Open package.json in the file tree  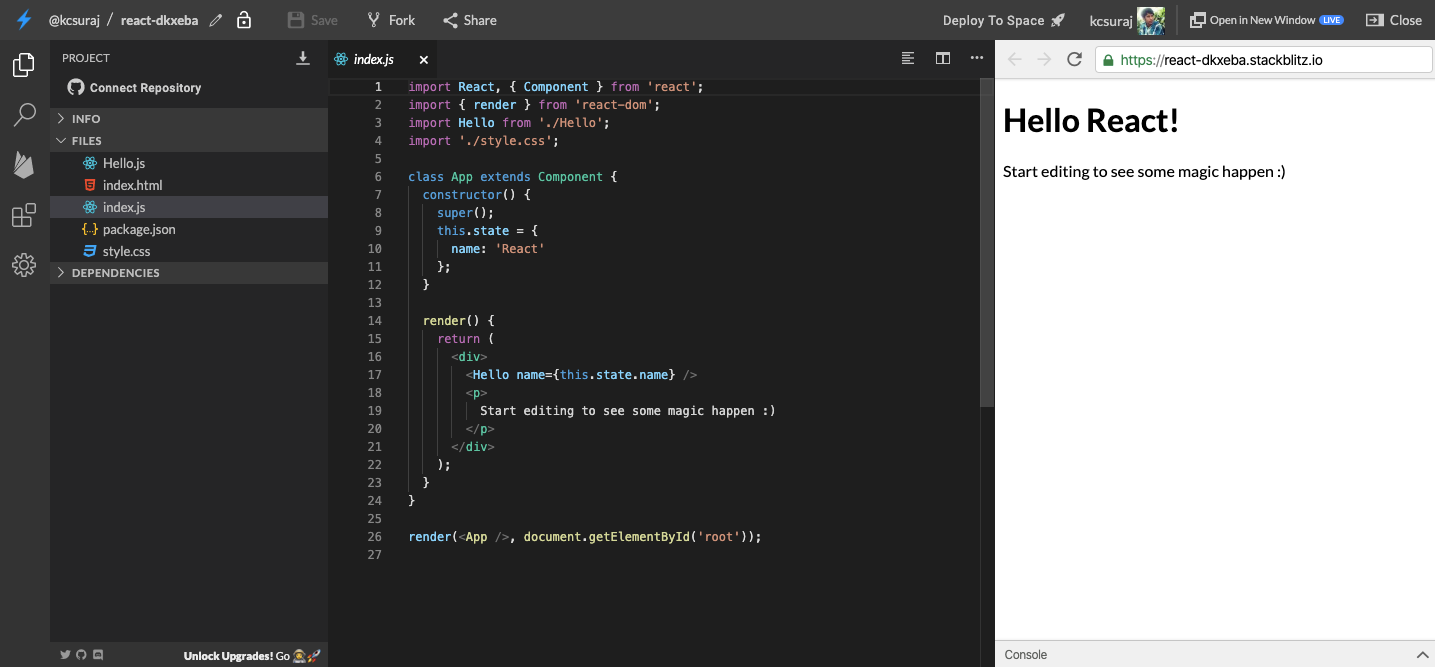(x=189, y=229)
